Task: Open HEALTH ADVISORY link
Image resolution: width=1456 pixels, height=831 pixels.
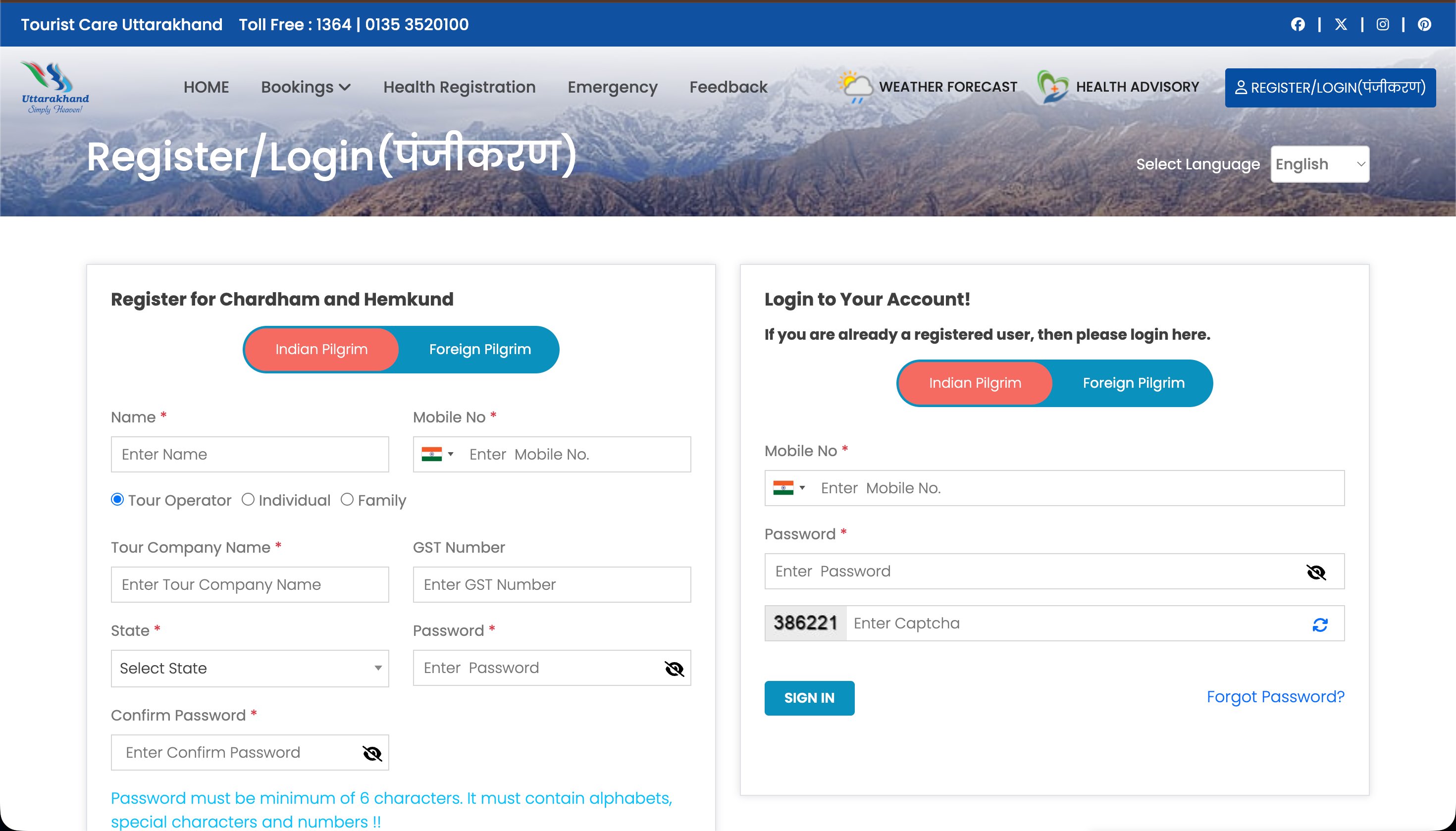Action: coord(1137,87)
